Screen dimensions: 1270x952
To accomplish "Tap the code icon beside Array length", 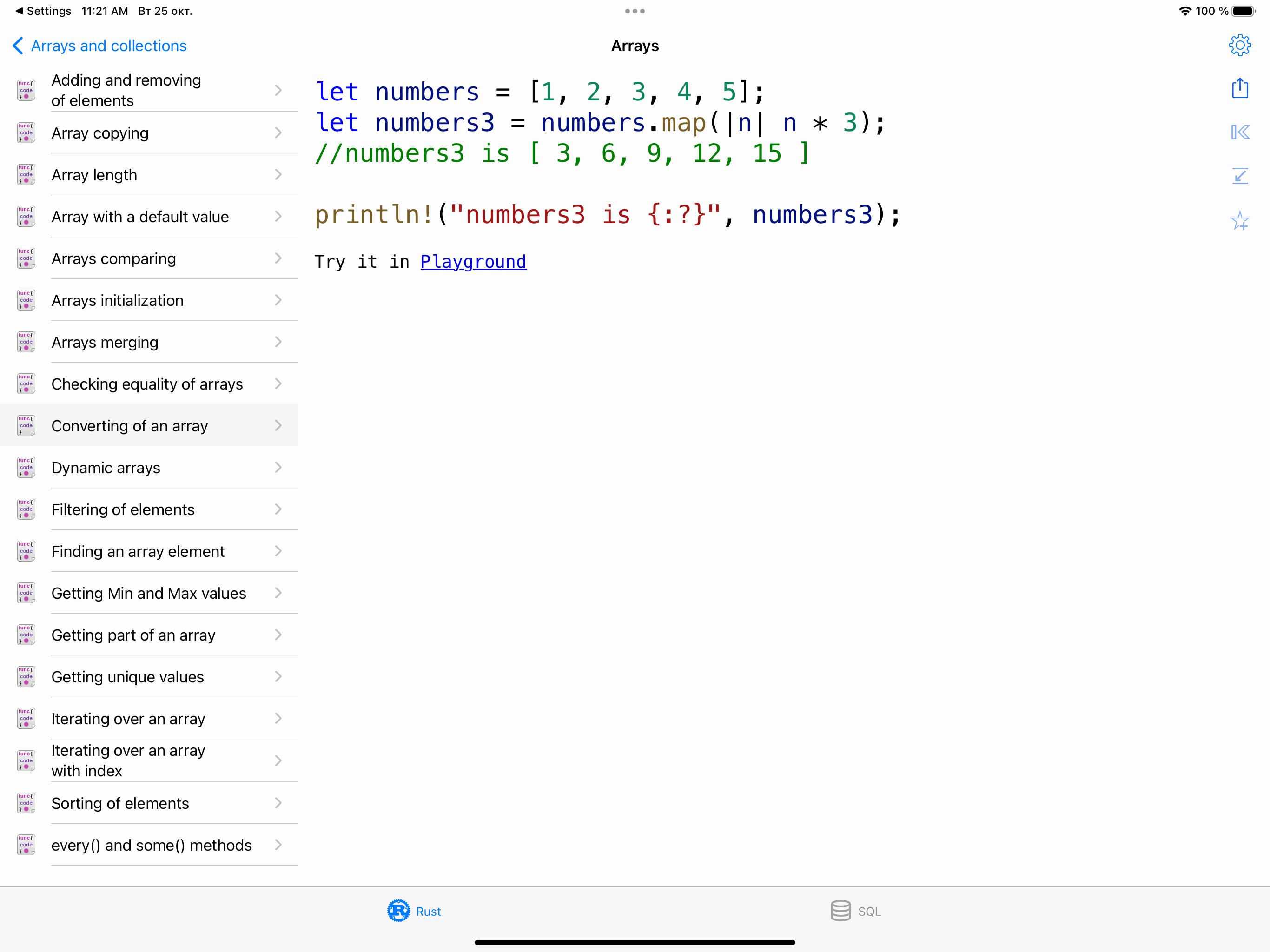I will pos(26,175).
